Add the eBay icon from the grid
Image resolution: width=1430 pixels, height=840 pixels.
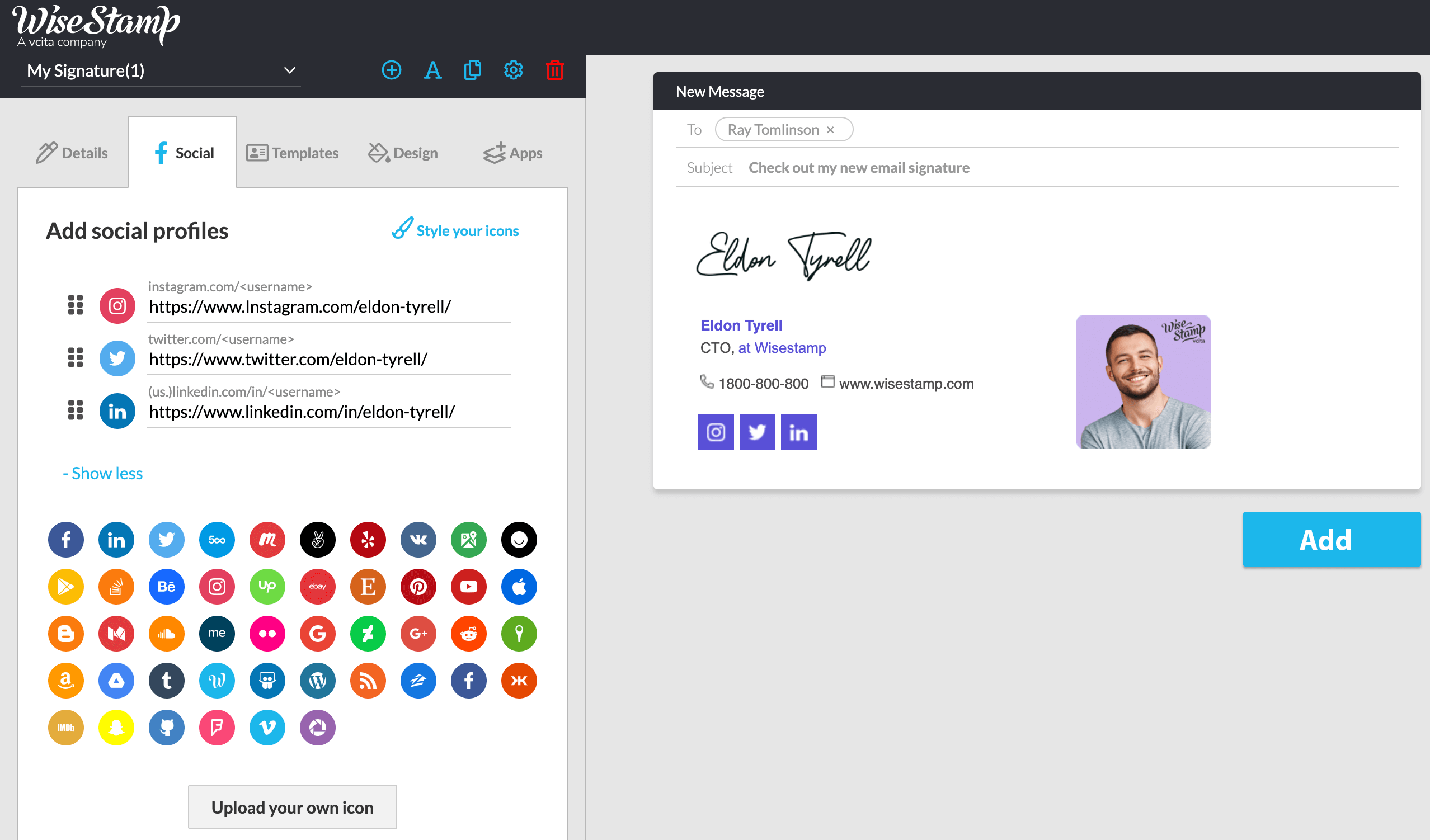pos(318,587)
